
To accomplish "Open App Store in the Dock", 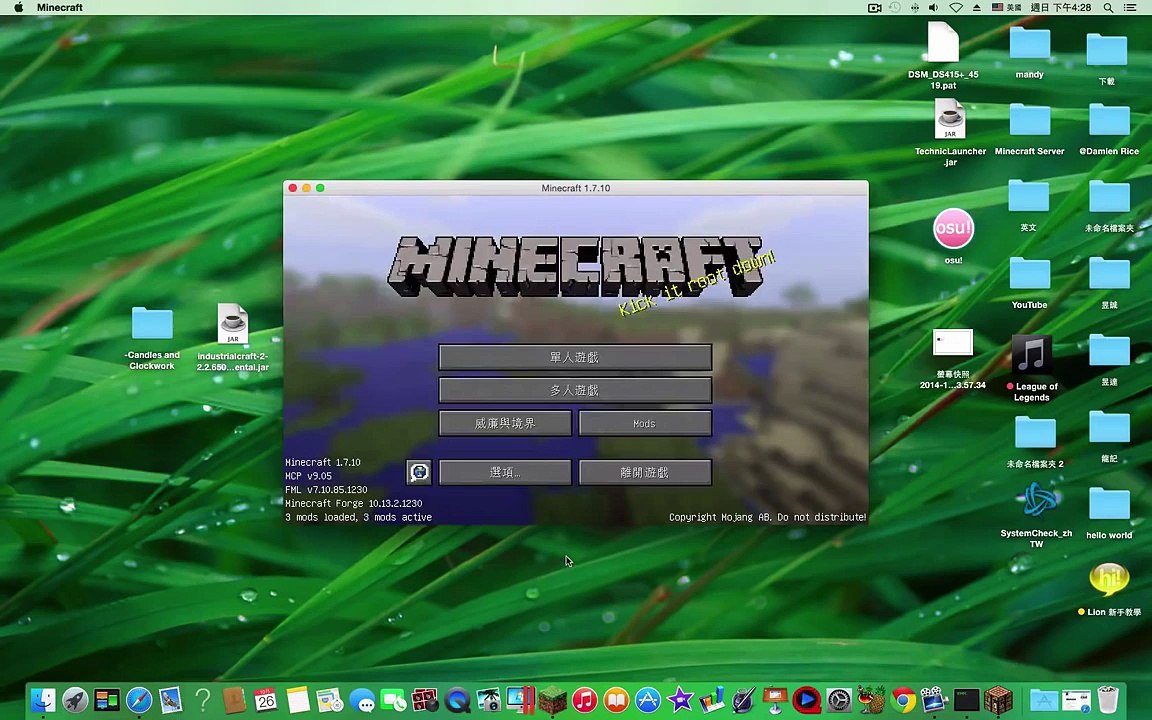I will tap(648, 699).
